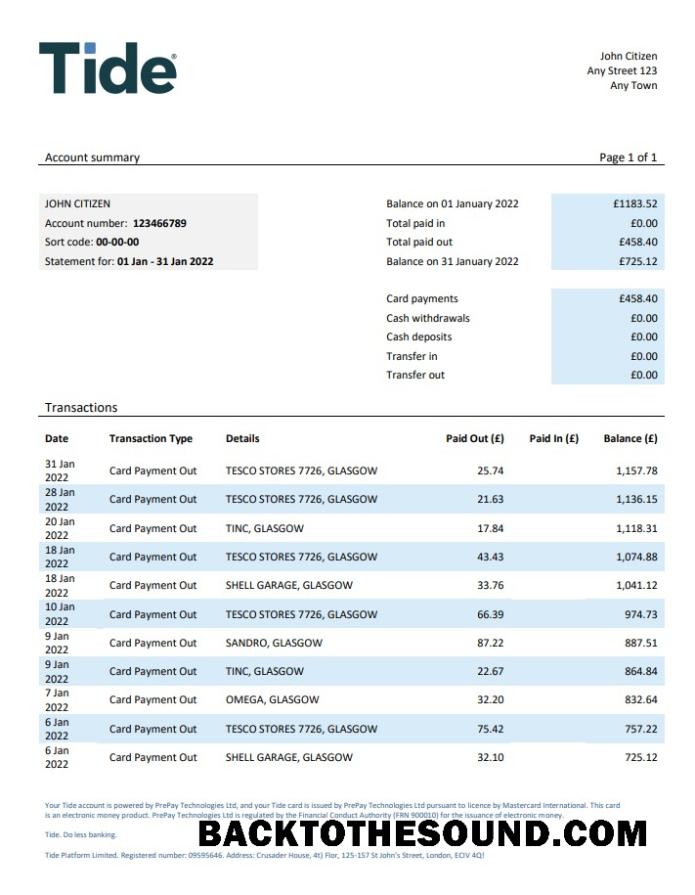Click 'TINC, GLASGOW' in the 17.84 row

265,529
